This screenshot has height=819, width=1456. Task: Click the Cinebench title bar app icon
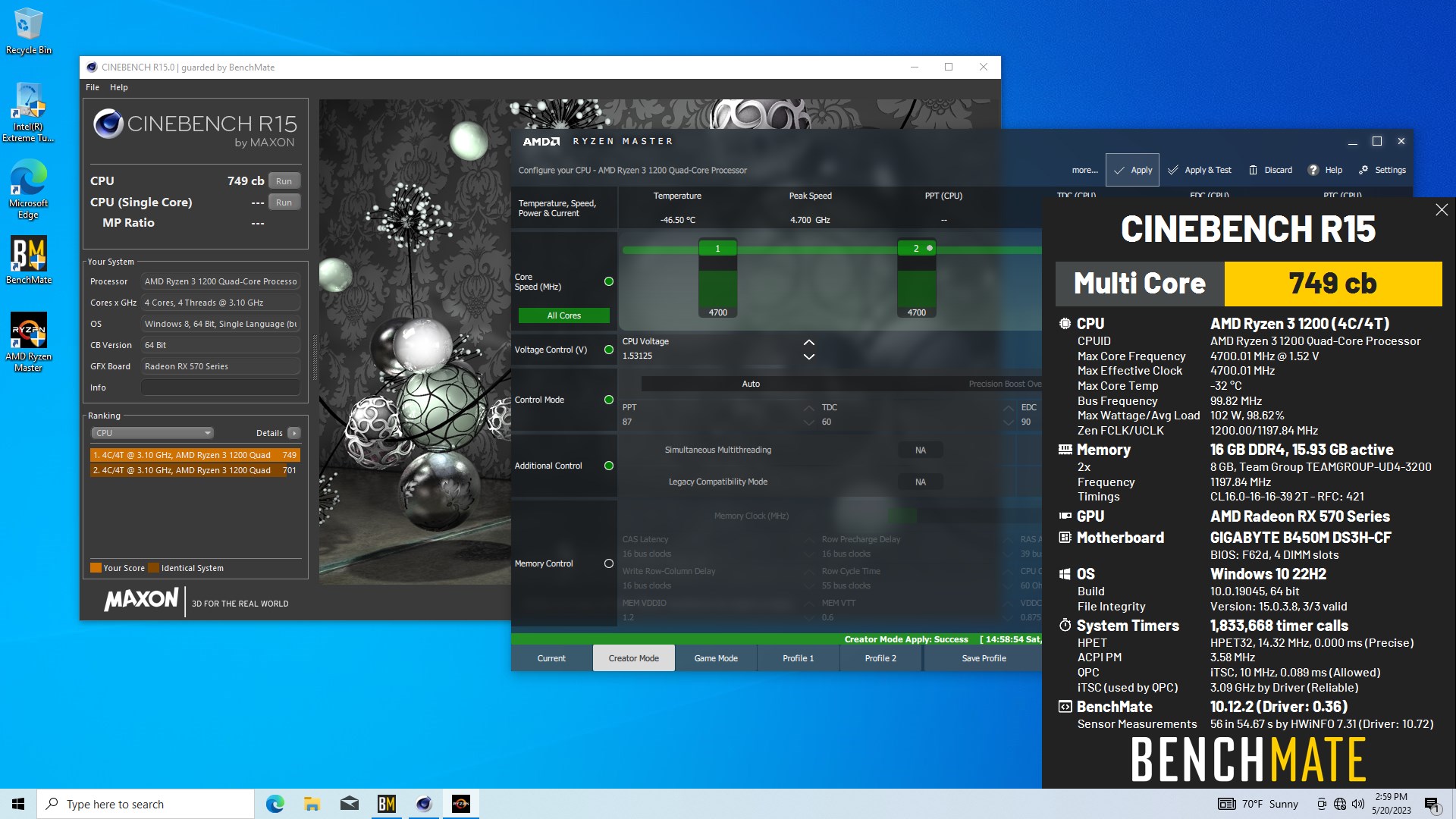click(x=92, y=67)
